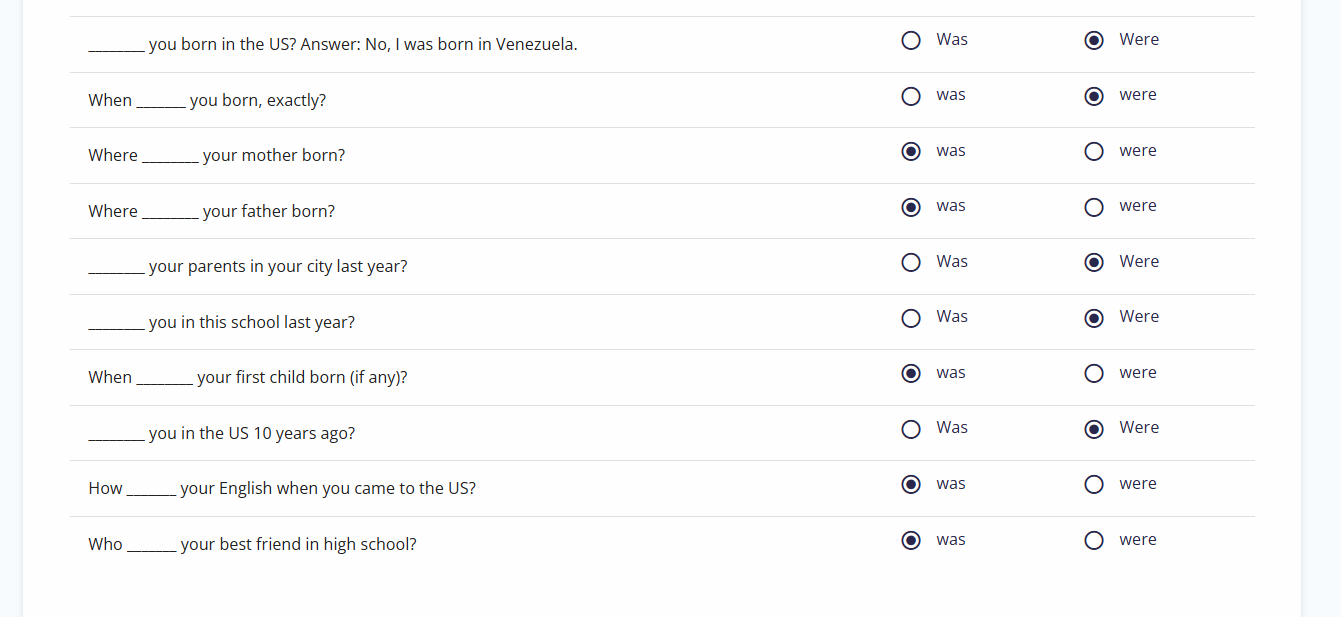Select 'Was' for 'your parents in your city' row

911,263
